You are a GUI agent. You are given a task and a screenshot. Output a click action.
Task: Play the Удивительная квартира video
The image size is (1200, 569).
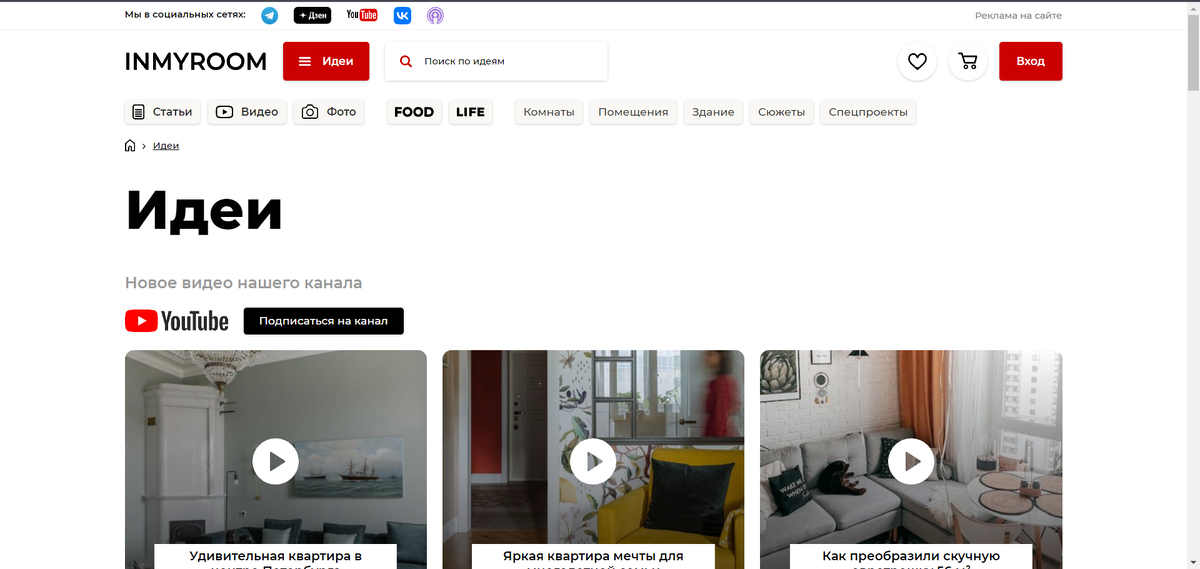[275, 462]
